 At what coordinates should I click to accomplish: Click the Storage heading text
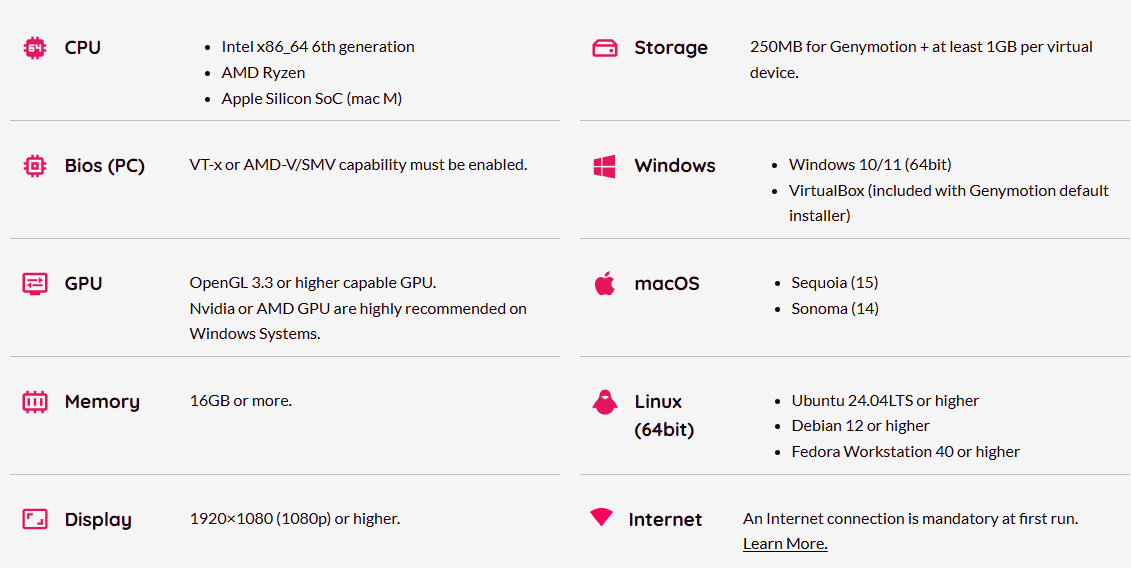[x=671, y=47]
